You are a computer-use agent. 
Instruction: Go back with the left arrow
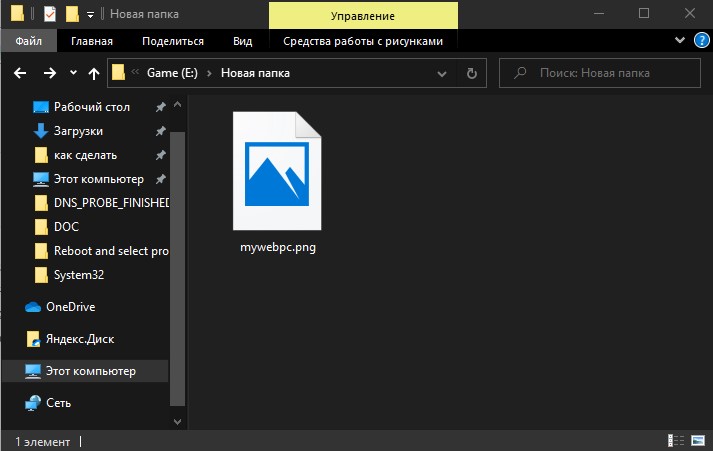(x=20, y=73)
